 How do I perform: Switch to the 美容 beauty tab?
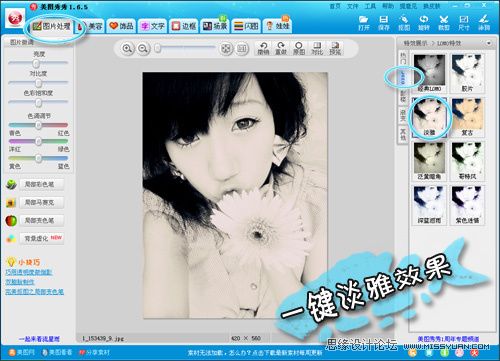90,26
